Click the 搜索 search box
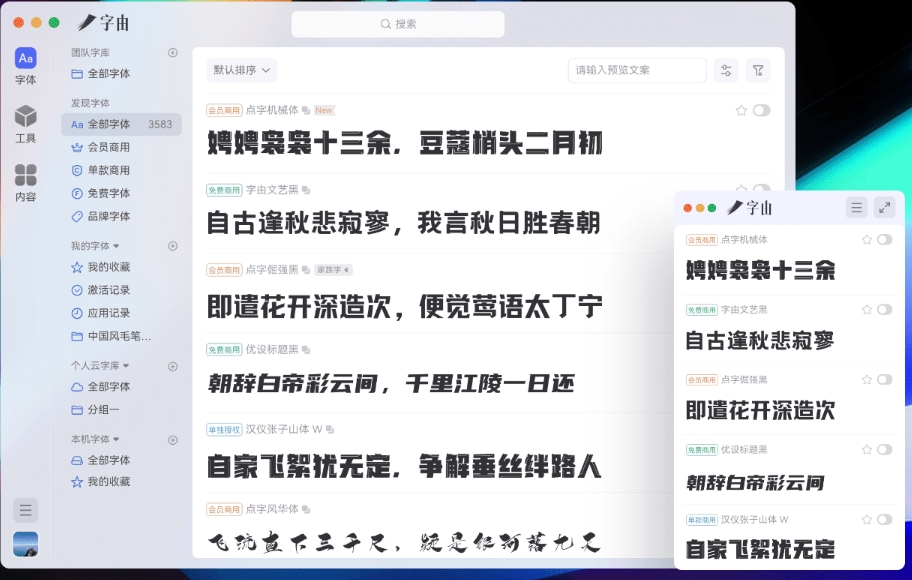The width and height of the screenshot is (912, 580). (x=398, y=24)
